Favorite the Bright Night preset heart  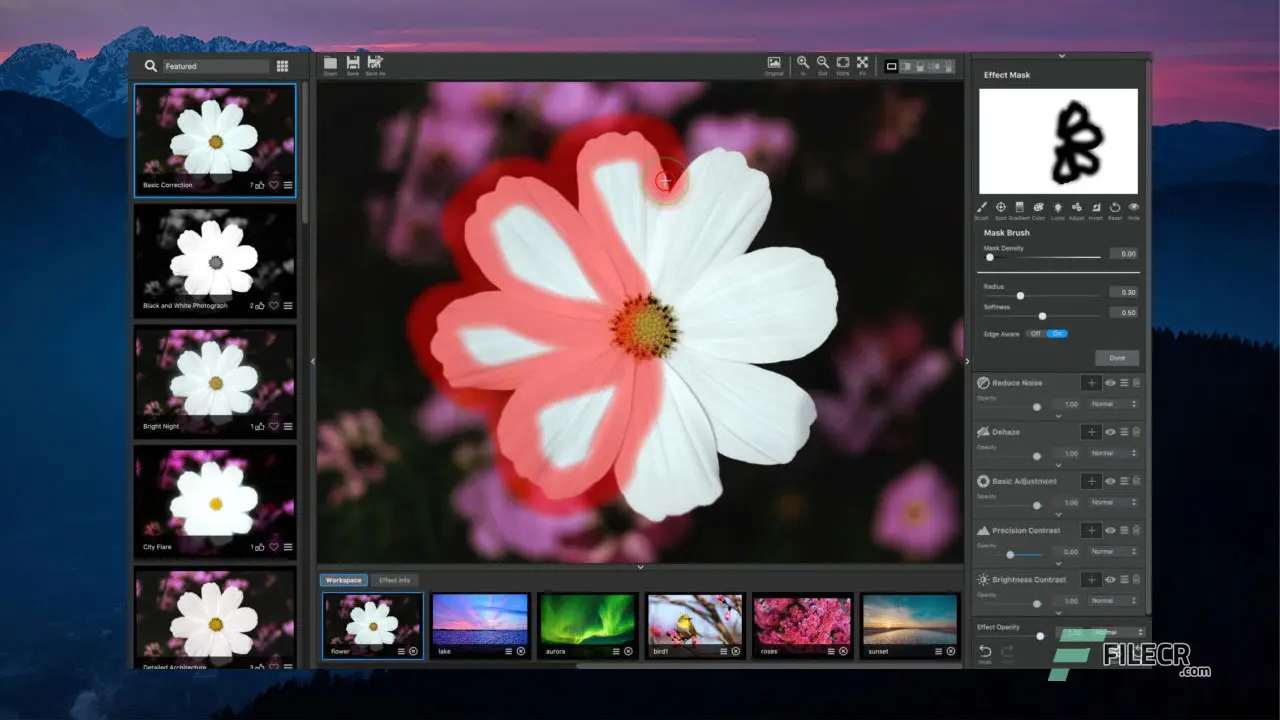coord(273,426)
